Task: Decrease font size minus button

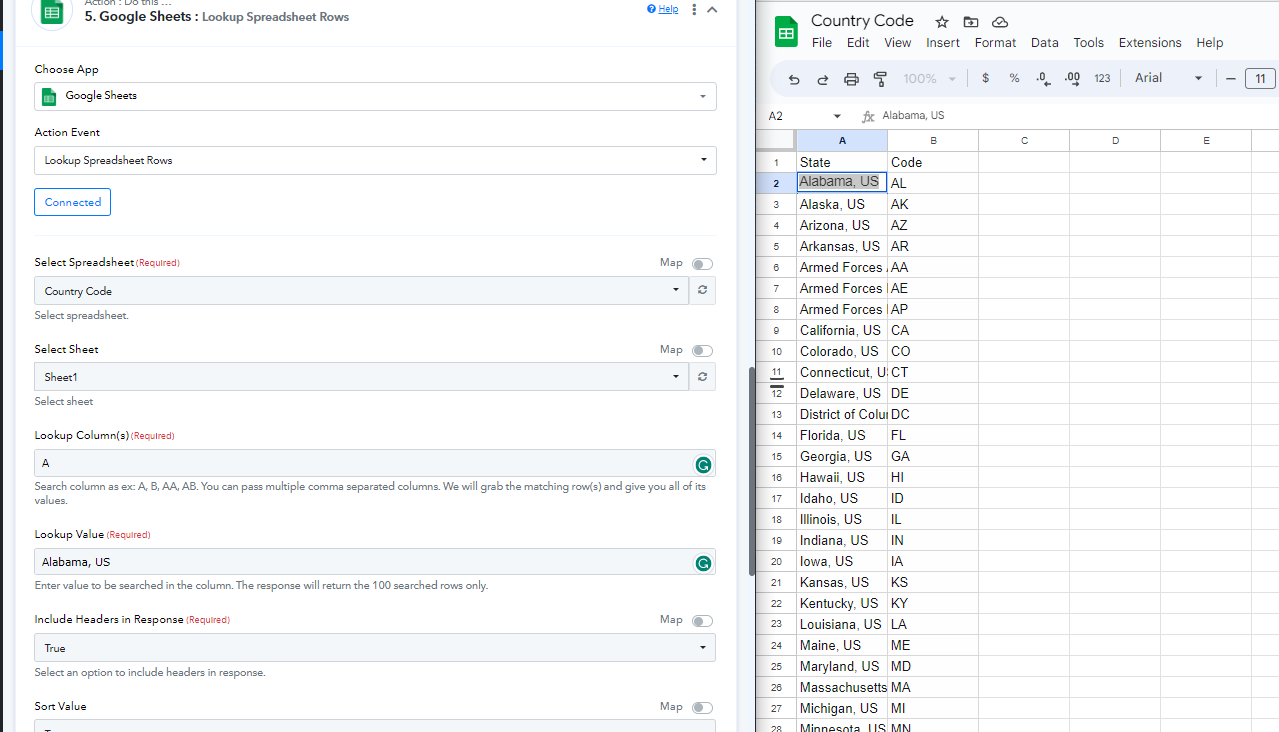Action: (1231, 78)
